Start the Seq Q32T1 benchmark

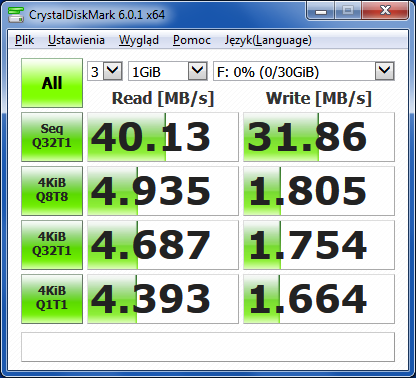(x=52, y=137)
